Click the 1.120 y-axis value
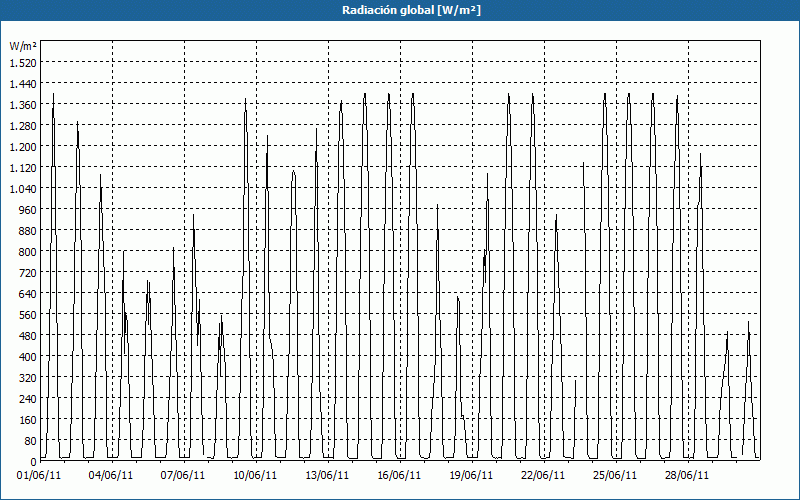The height and width of the screenshot is (500, 800). point(23,167)
